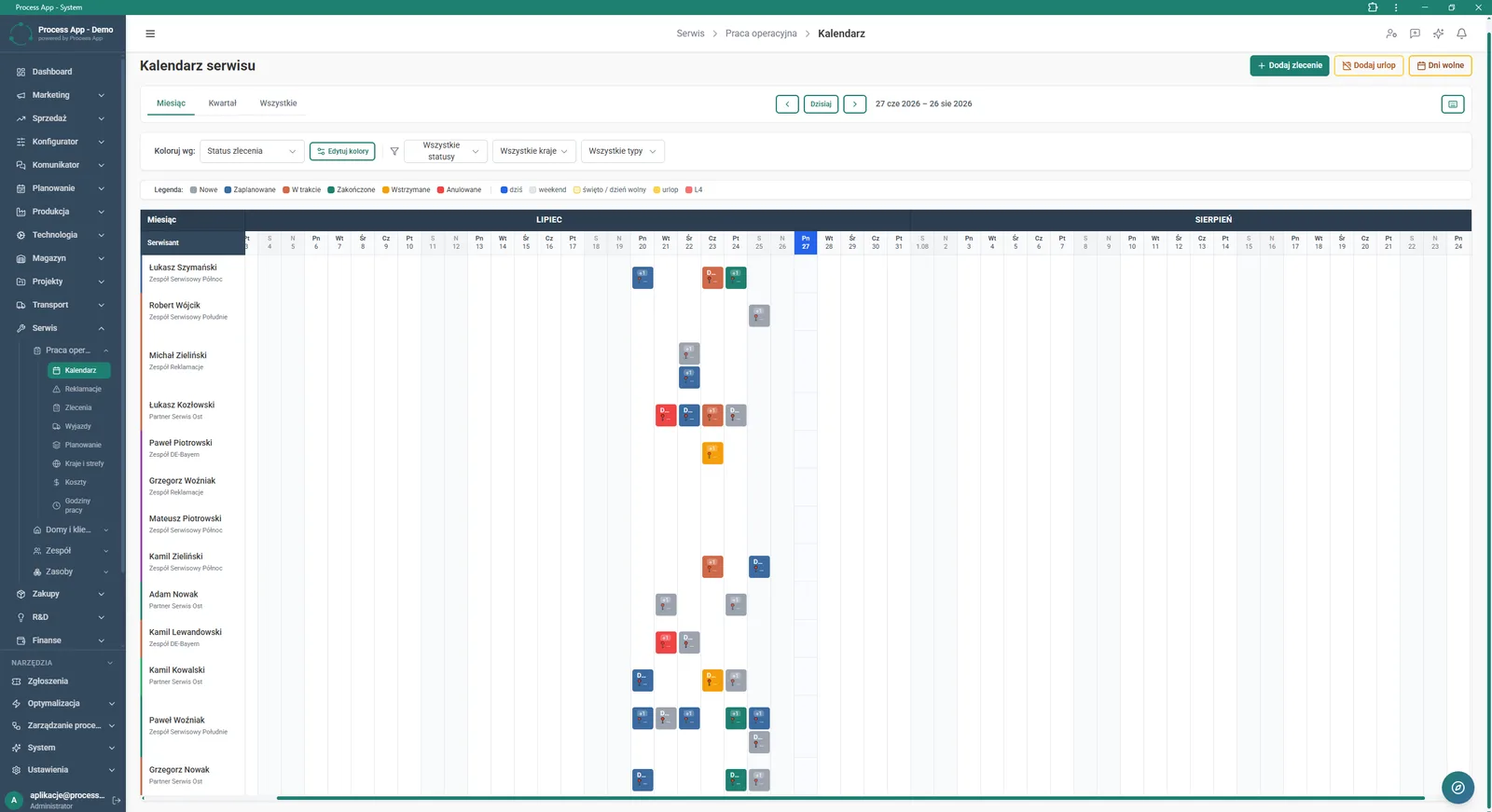Click the Dzisiaj button
The image size is (1492, 812).
pyautogui.click(x=821, y=104)
